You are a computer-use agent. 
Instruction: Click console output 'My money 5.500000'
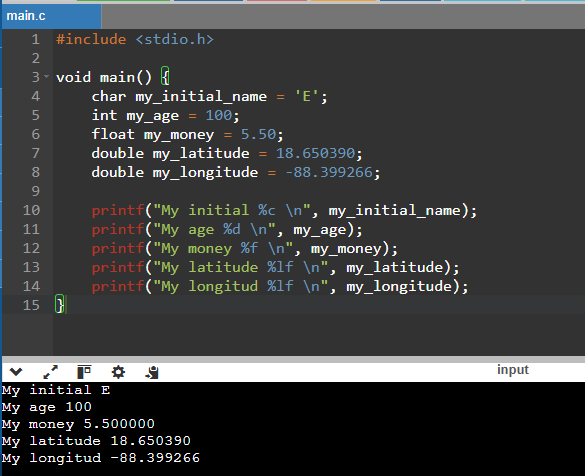[x=78, y=424]
